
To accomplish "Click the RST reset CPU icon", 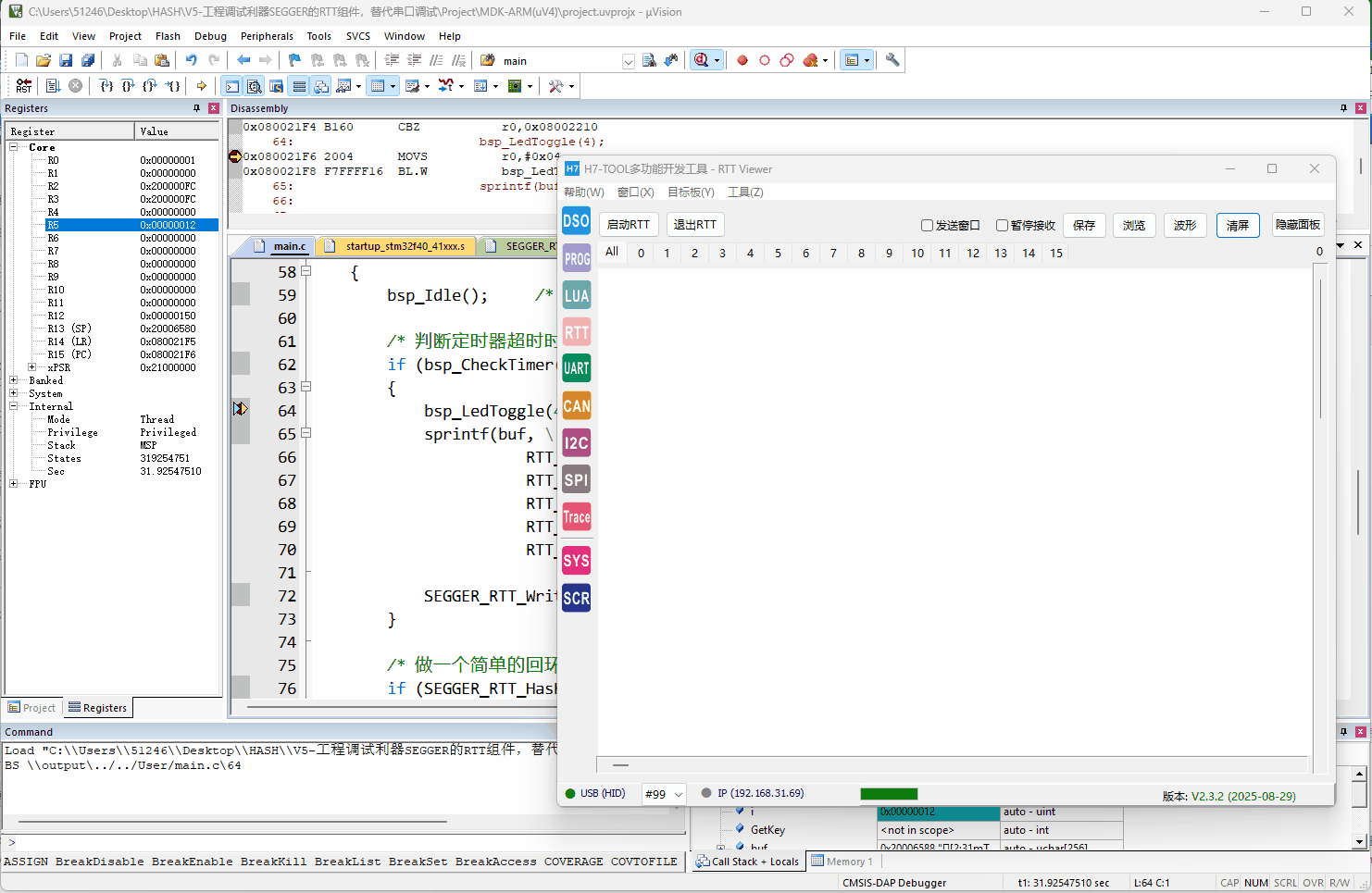I will (x=24, y=86).
